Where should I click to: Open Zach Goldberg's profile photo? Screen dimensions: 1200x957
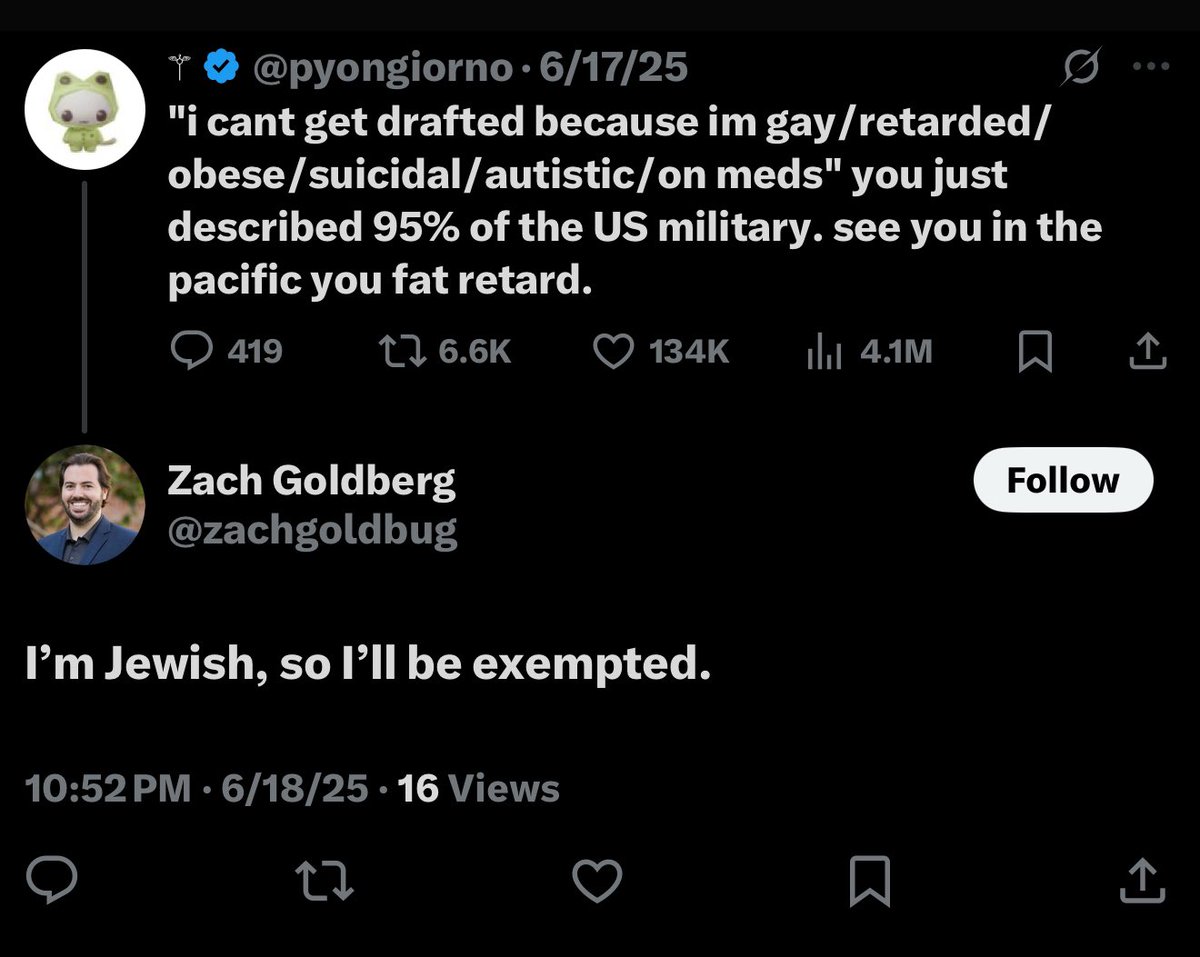84,505
